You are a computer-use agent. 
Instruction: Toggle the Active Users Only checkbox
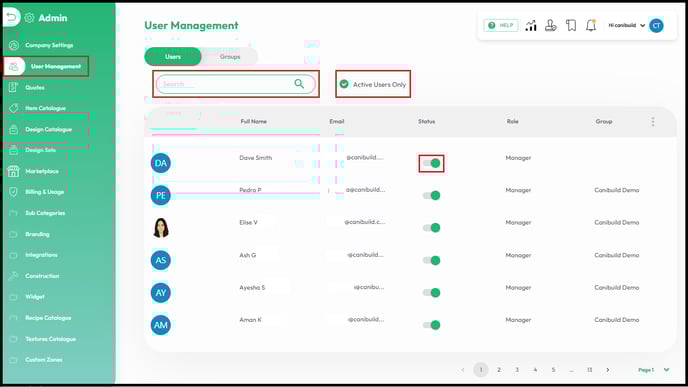click(344, 84)
